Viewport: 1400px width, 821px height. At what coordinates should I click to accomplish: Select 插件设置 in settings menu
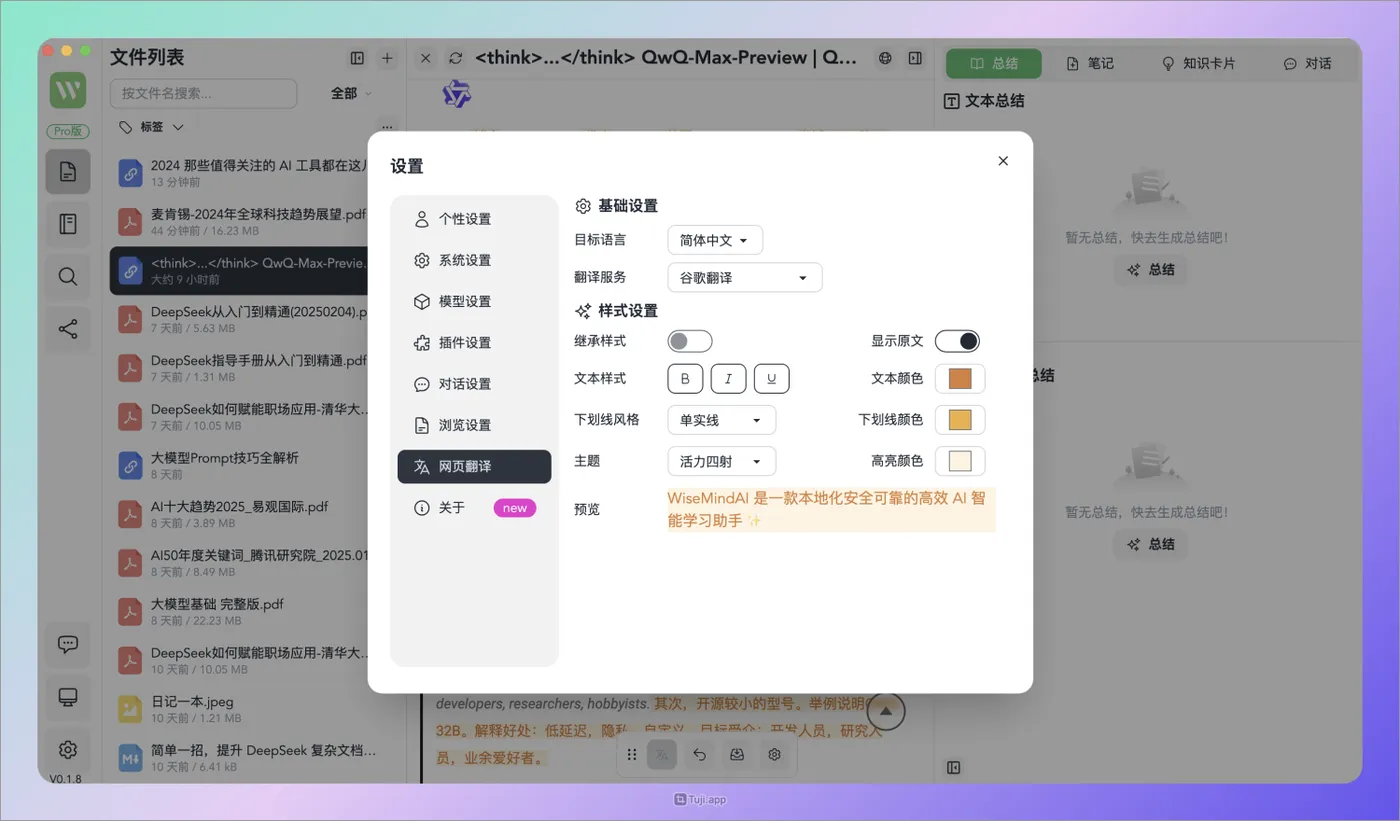474,342
